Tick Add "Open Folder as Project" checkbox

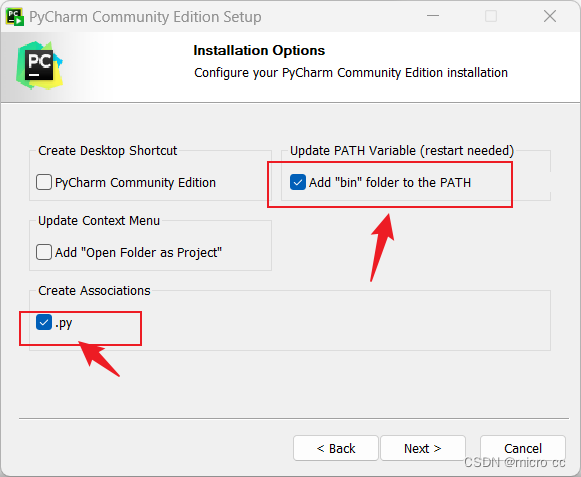(44, 252)
